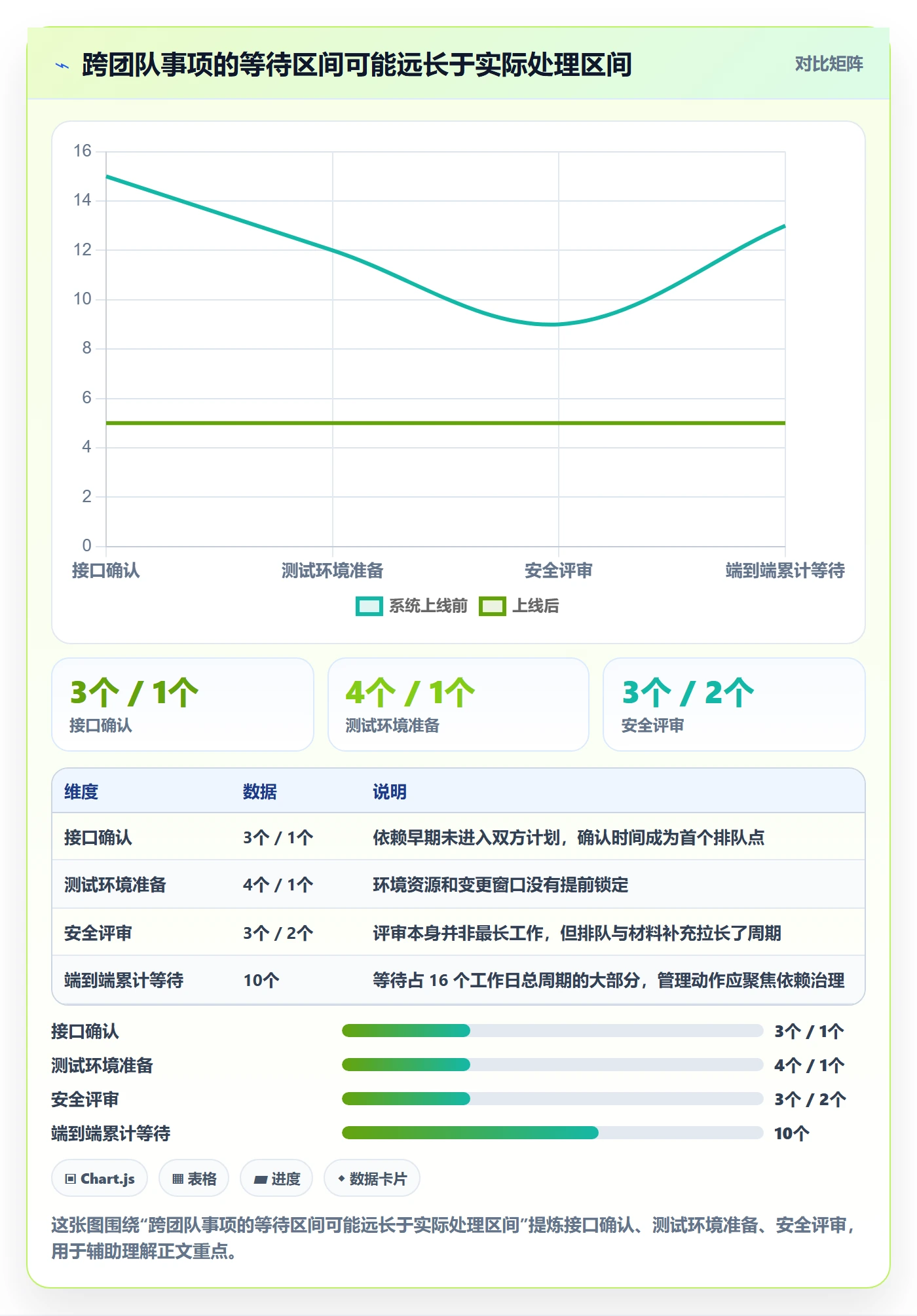Click the 说明 column header
Screen dimensions: 917x1316
click(390, 792)
